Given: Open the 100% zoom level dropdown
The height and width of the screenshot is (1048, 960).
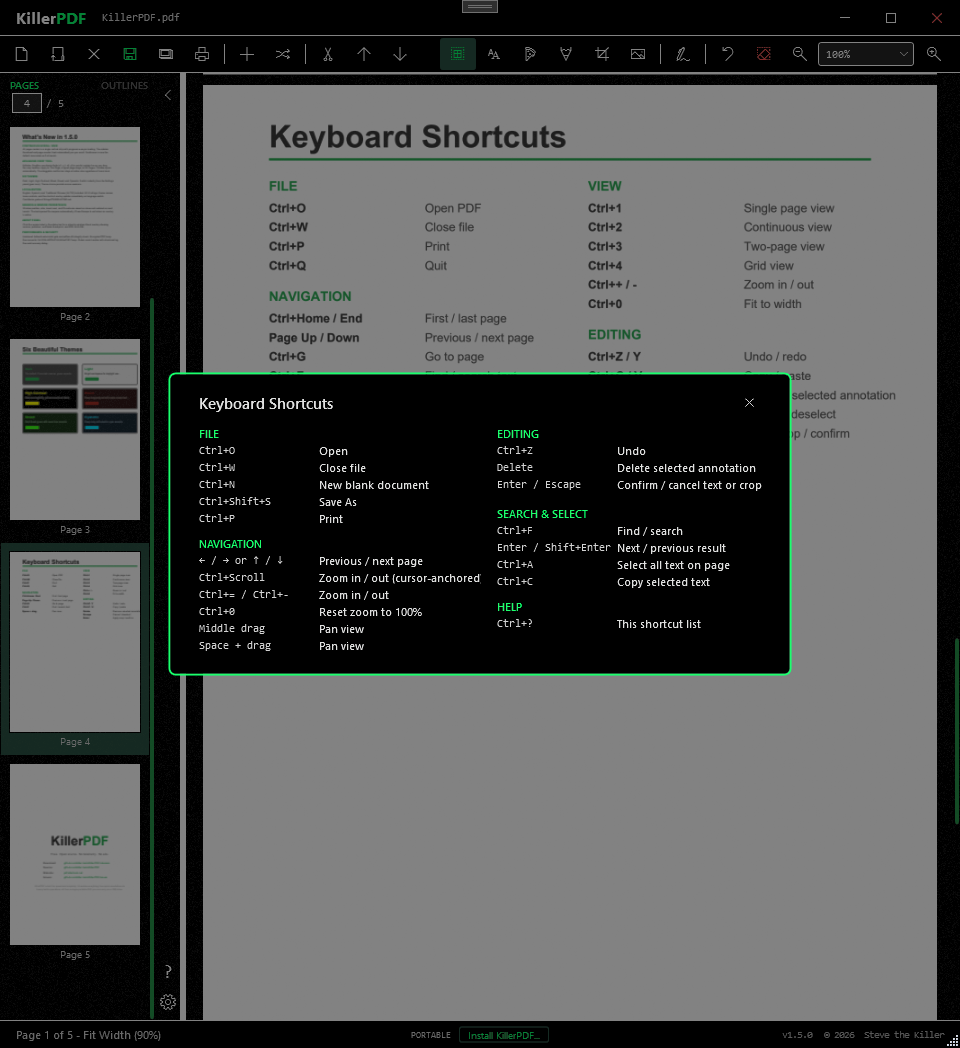Looking at the screenshot, I should (x=866, y=54).
